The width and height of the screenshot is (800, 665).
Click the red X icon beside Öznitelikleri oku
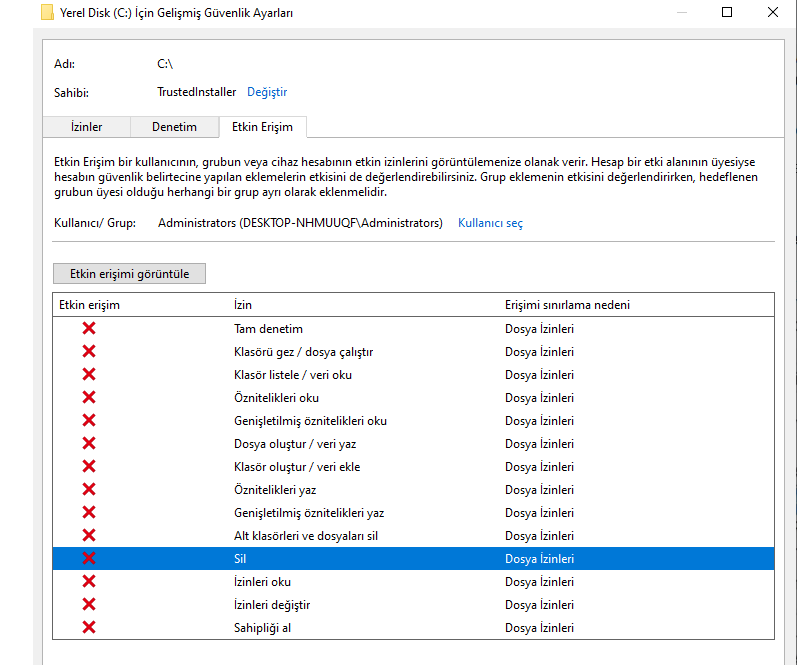[89, 397]
